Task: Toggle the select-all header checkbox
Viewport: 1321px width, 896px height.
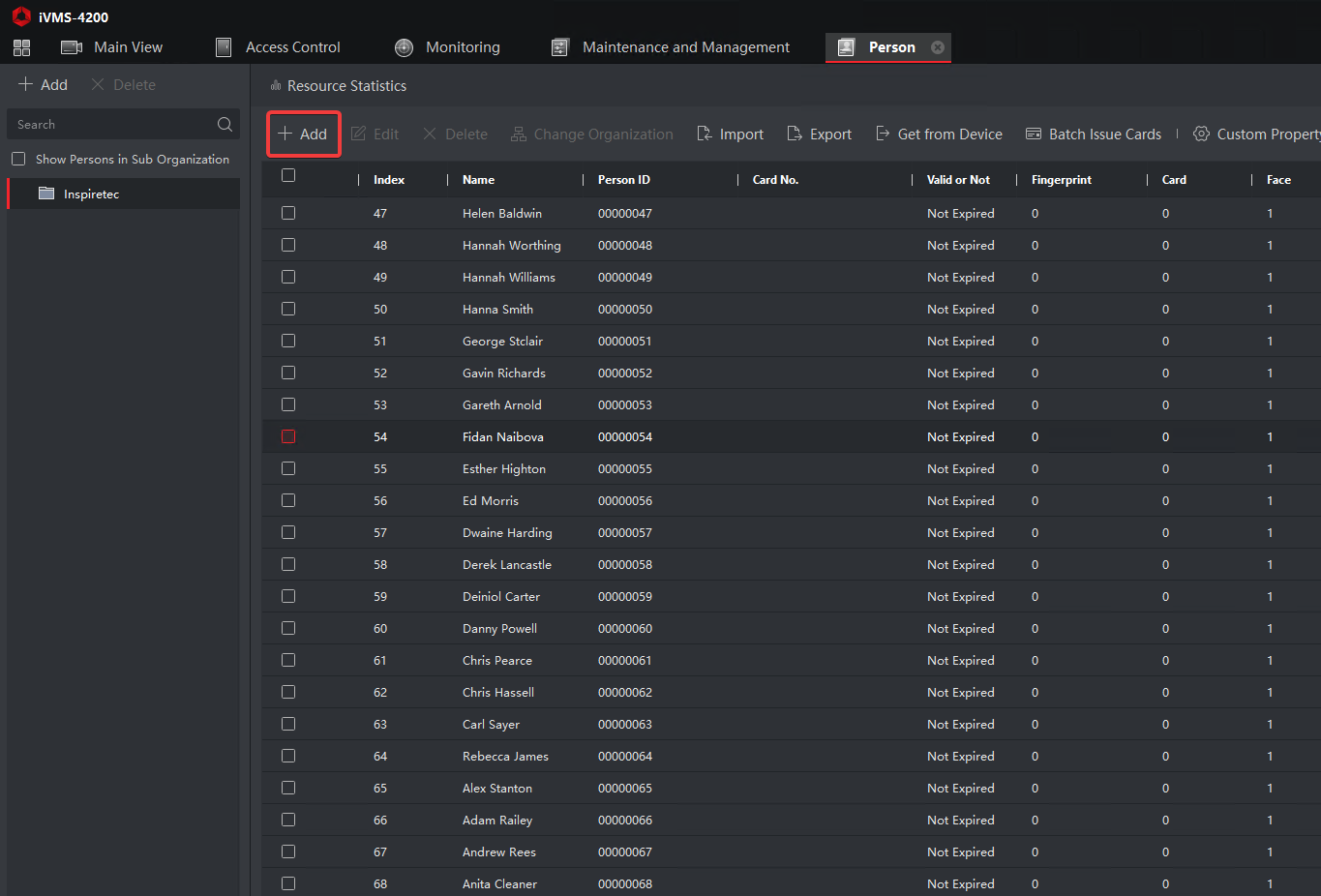Action: 288,175
